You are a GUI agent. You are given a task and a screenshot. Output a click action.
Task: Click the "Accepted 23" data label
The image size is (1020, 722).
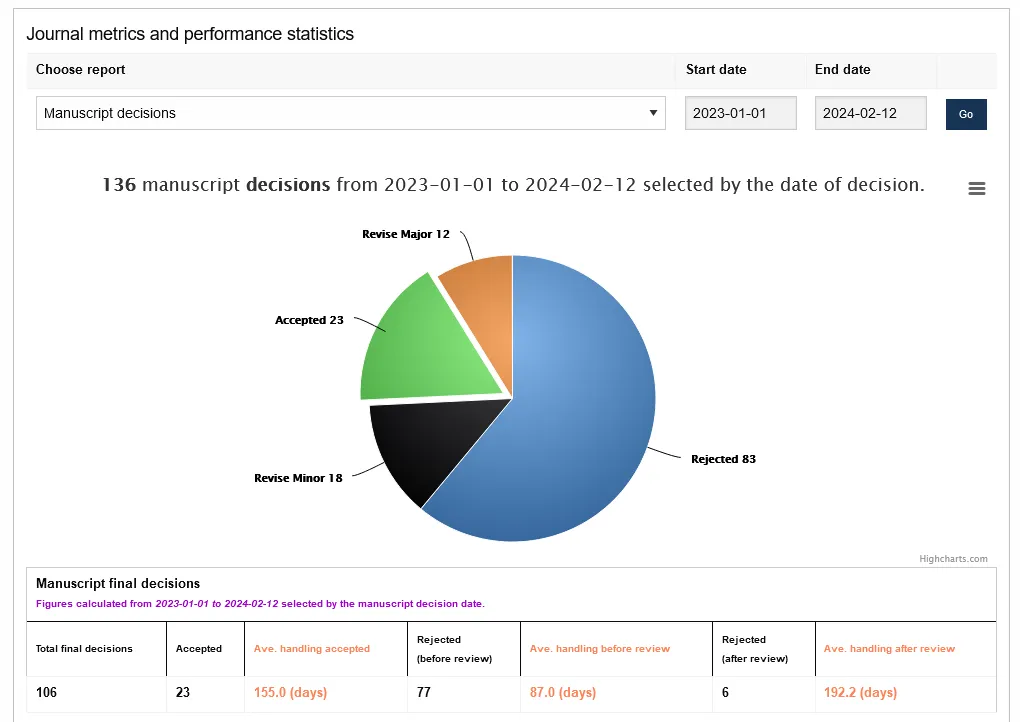tap(309, 320)
